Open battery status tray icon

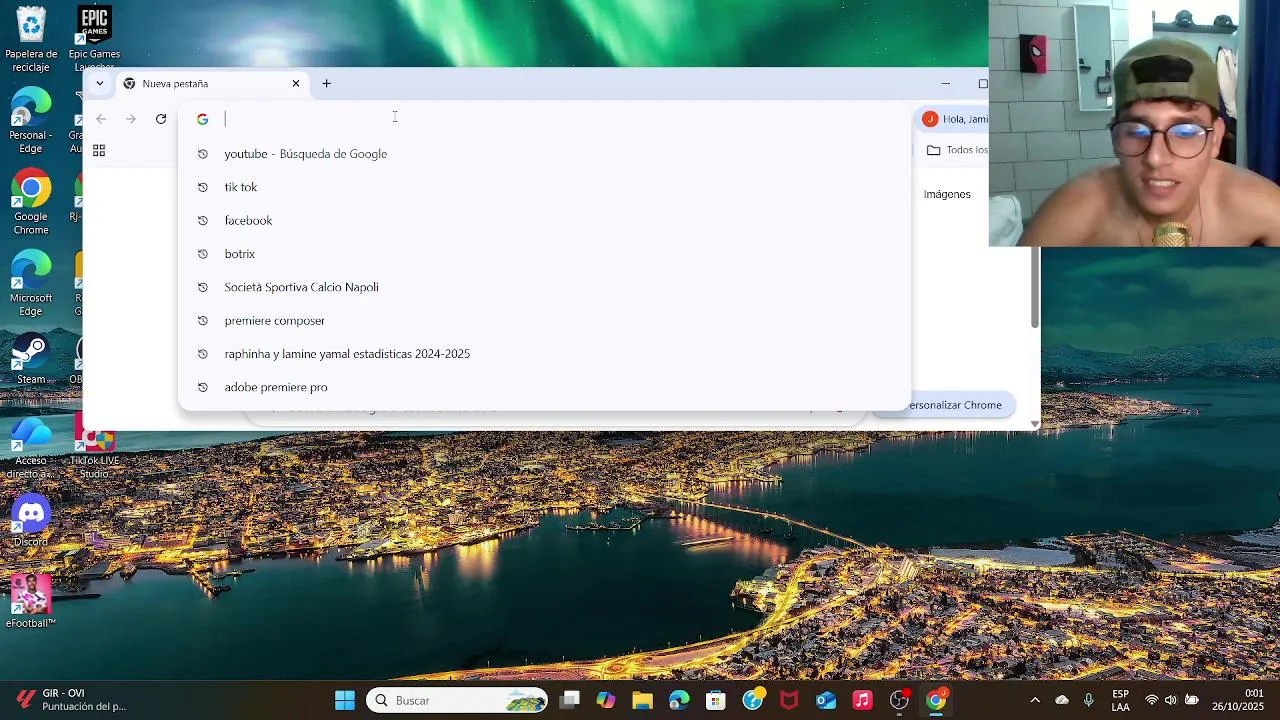[1190, 700]
